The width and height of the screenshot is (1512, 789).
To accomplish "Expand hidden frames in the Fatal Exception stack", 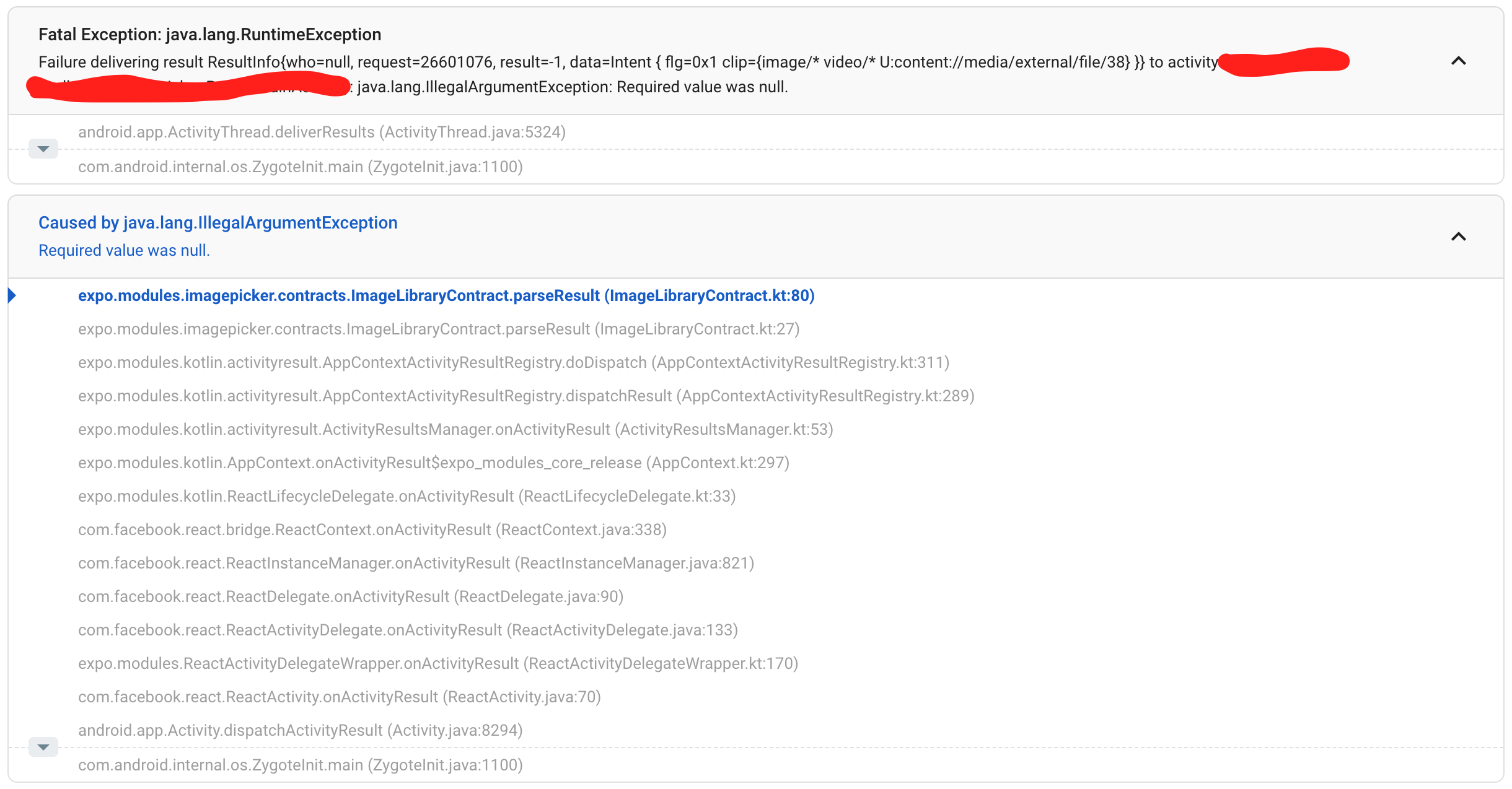I will (x=43, y=149).
